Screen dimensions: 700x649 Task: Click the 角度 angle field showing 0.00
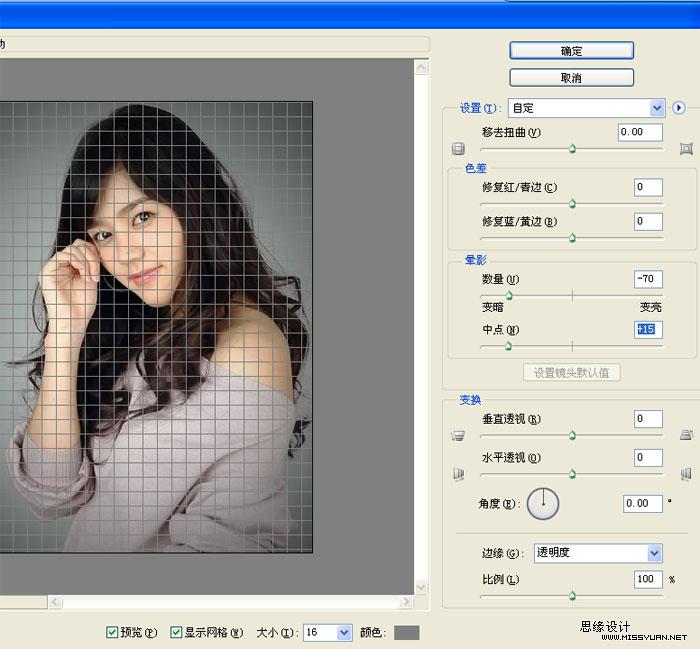(x=643, y=503)
